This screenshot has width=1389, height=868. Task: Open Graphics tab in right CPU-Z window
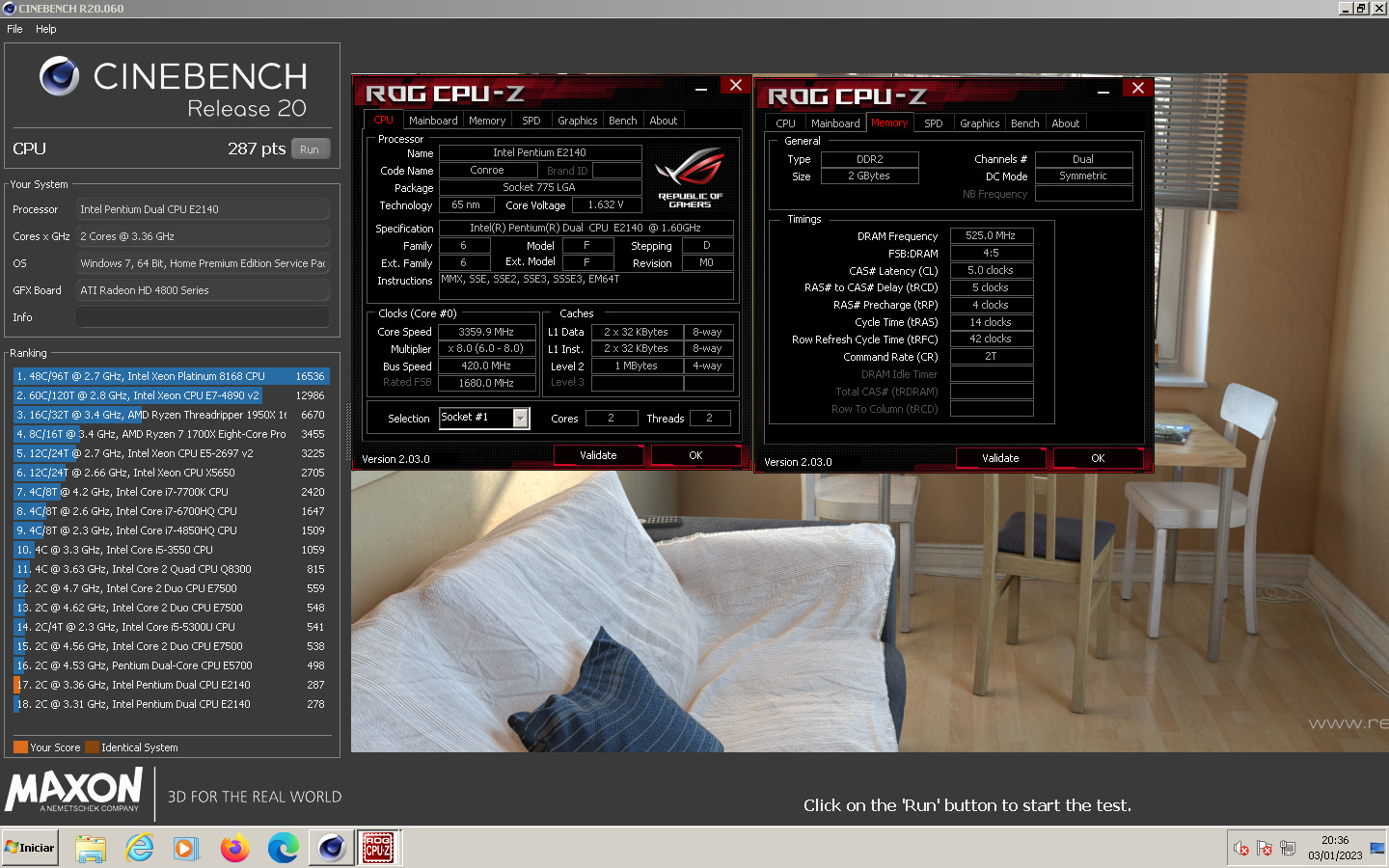980,123
